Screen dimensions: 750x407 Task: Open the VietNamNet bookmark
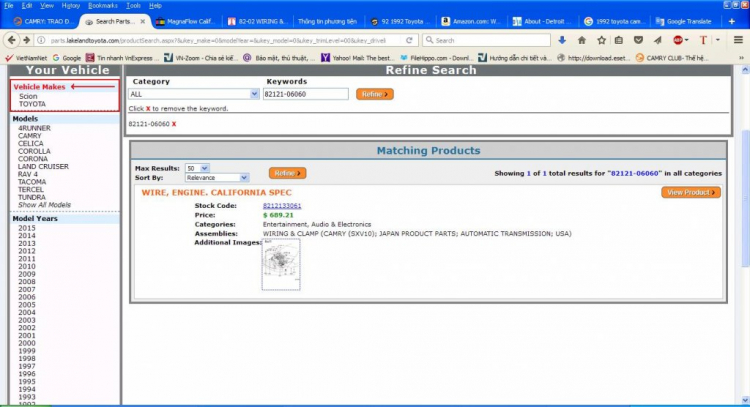coord(26,58)
